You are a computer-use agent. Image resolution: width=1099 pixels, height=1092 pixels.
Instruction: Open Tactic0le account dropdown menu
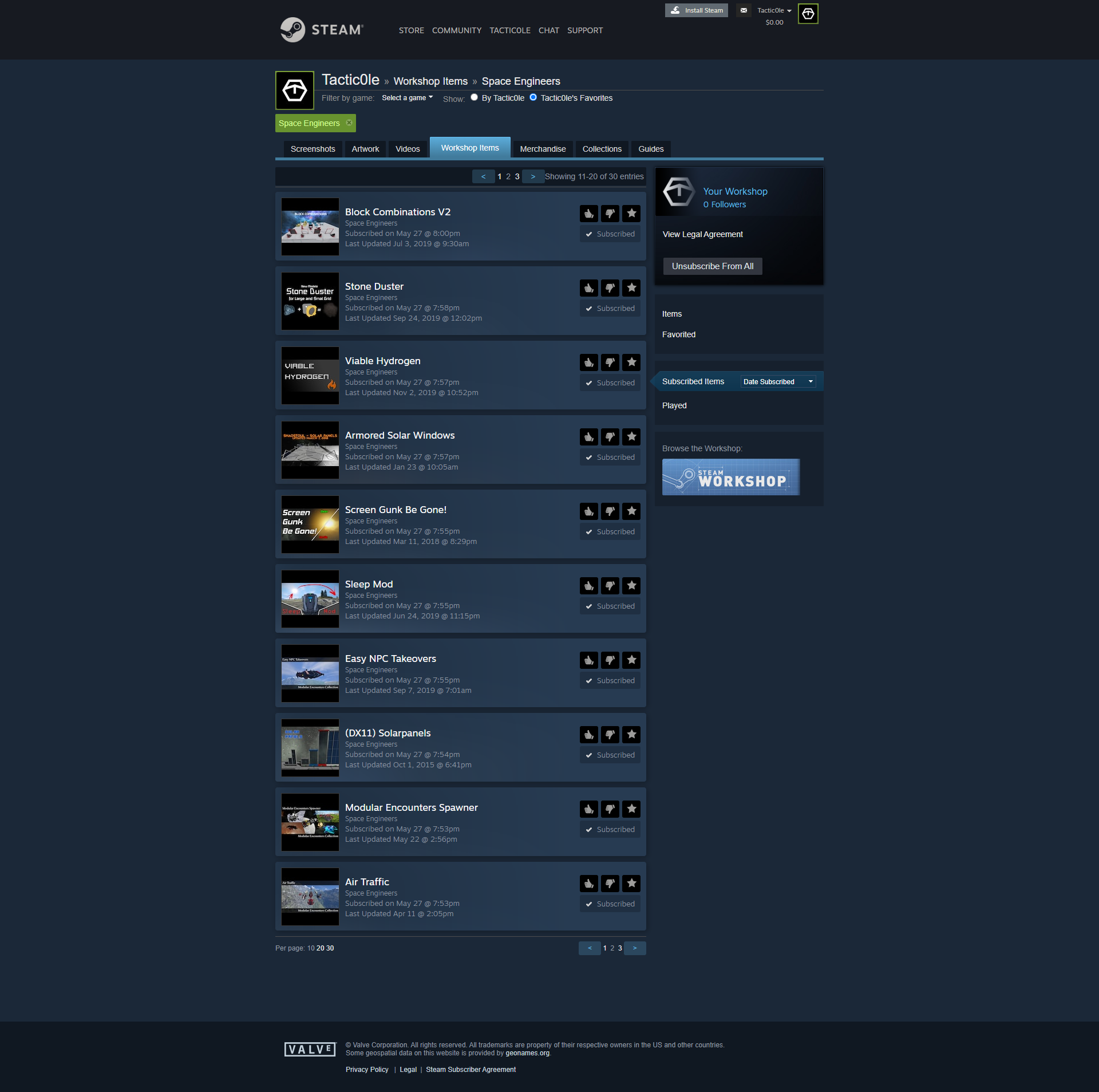(x=774, y=10)
